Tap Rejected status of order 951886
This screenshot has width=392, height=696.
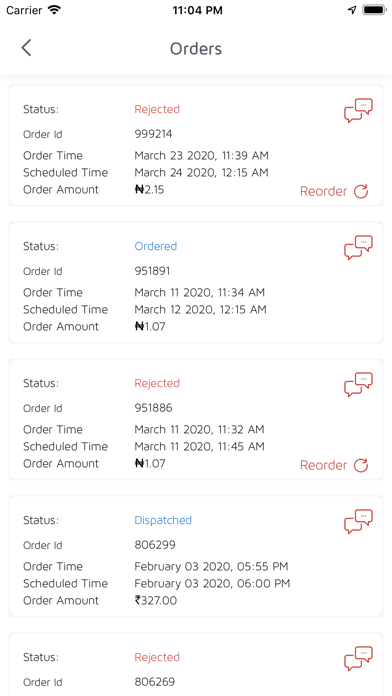tap(157, 383)
